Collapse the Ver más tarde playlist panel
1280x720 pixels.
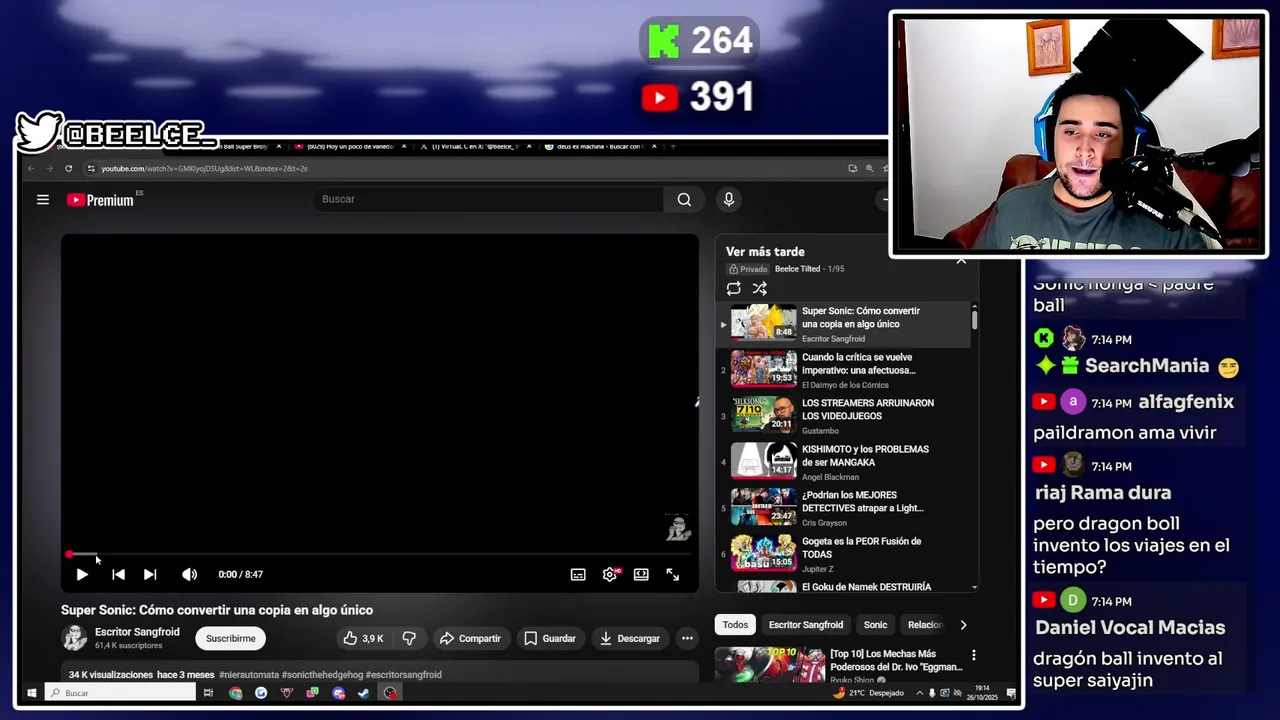click(x=961, y=260)
